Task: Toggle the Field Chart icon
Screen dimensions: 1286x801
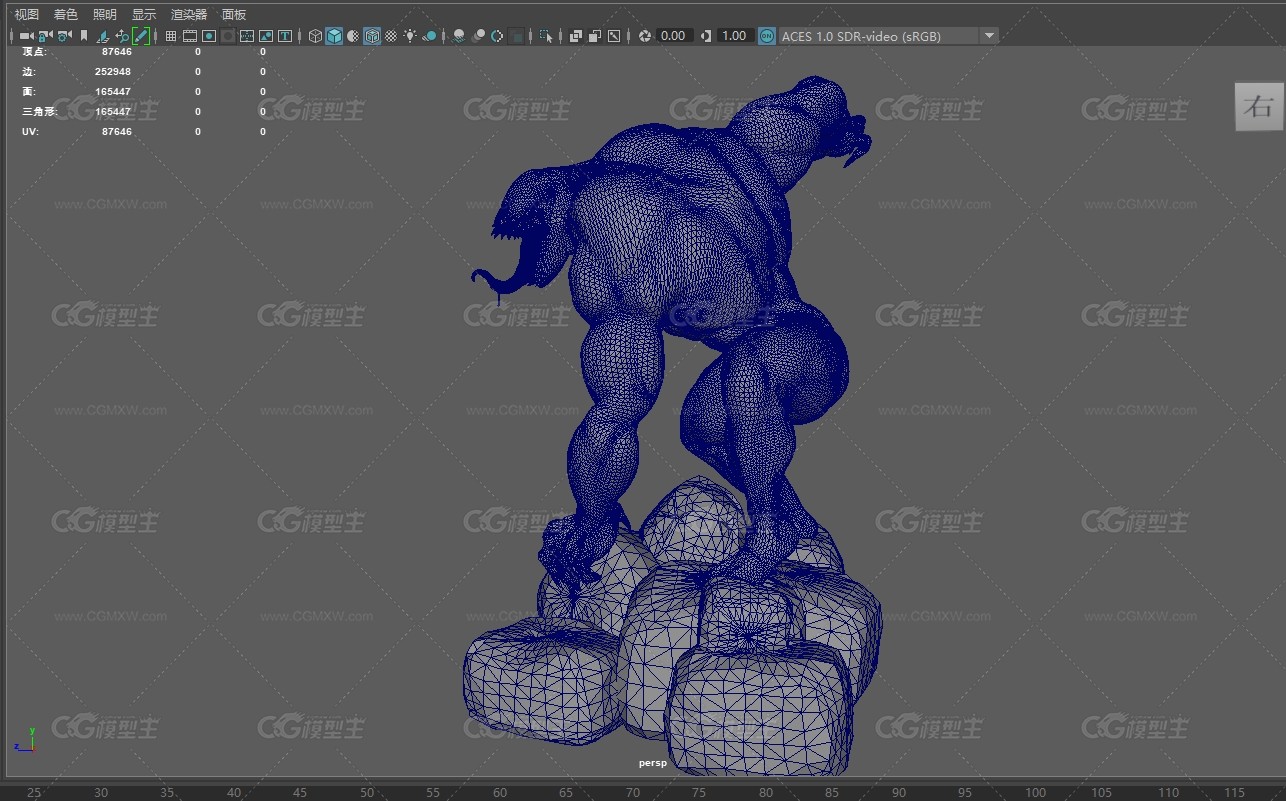Action: point(247,36)
